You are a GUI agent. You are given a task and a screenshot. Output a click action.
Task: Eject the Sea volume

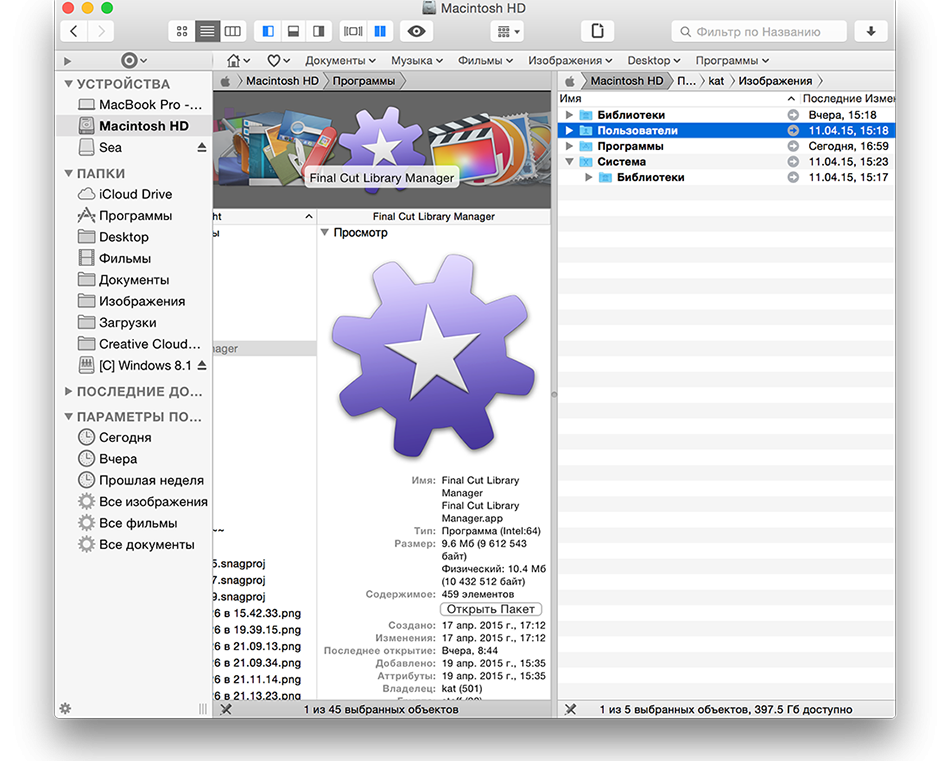[202, 147]
